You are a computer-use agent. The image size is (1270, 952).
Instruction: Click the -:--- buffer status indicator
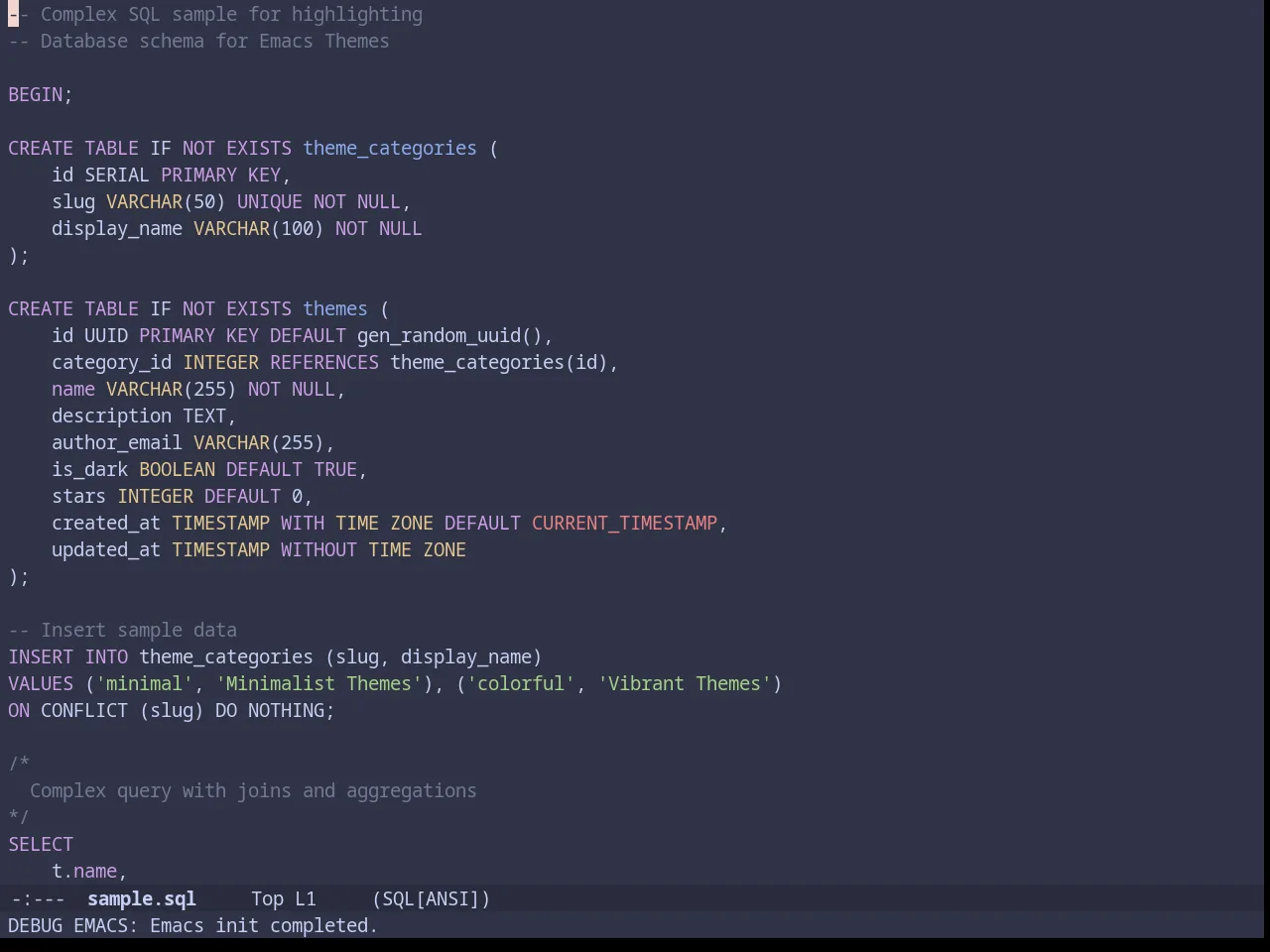click(x=37, y=898)
